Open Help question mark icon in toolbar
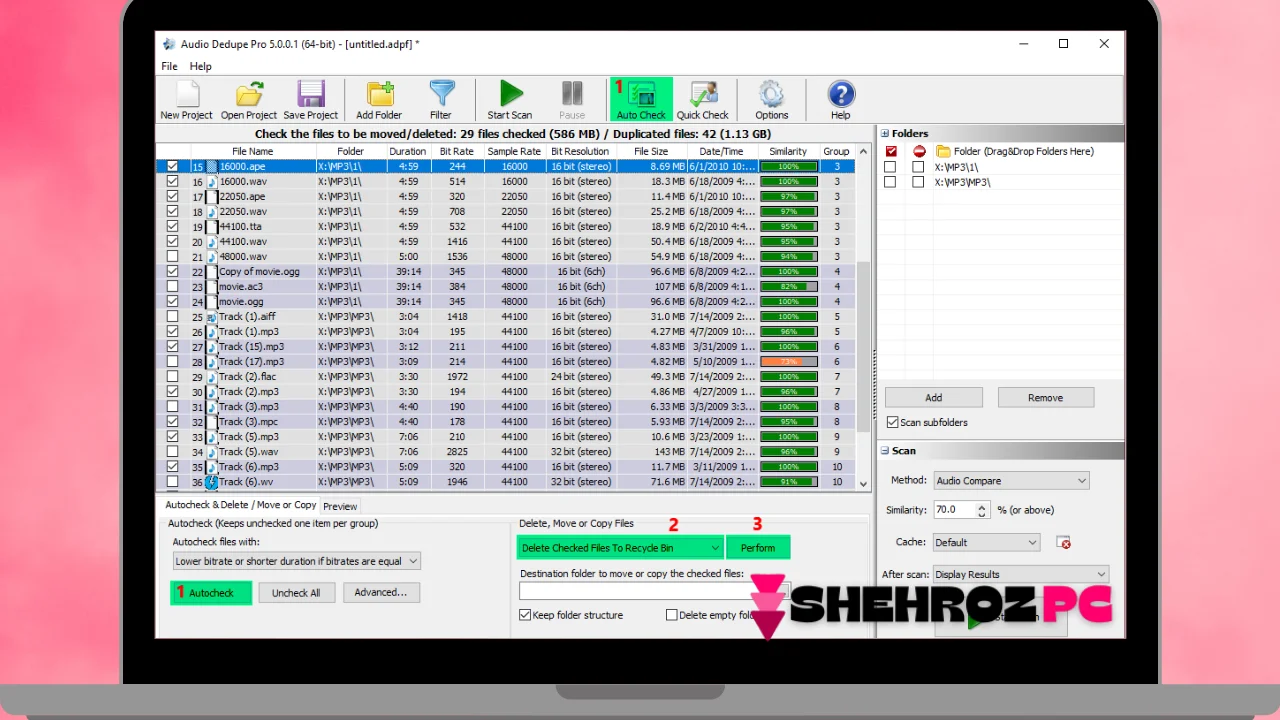The height and width of the screenshot is (720, 1280). (x=841, y=100)
